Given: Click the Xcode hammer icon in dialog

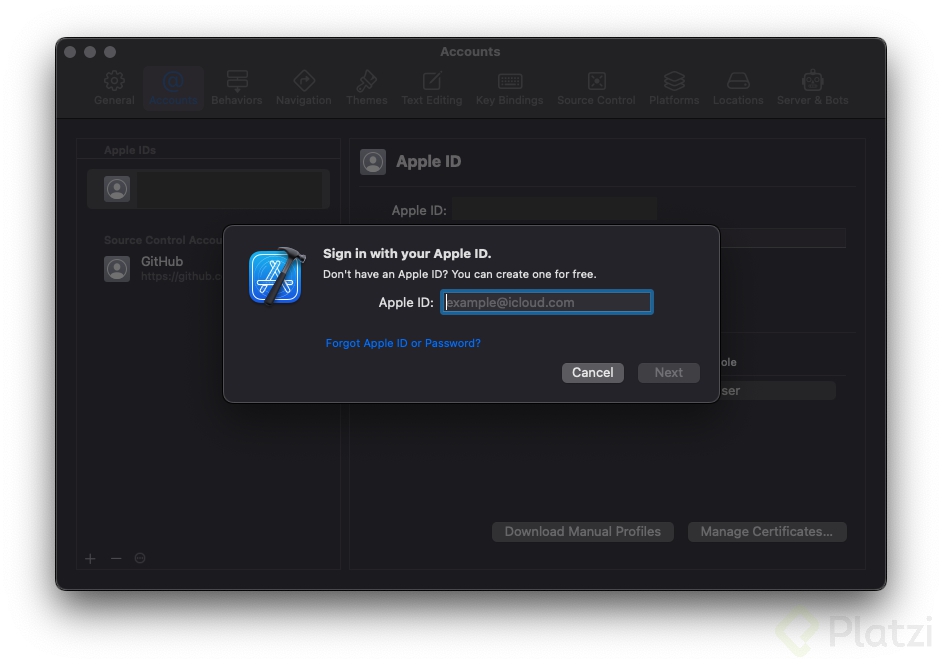Looking at the screenshot, I should click(x=276, y=276).
